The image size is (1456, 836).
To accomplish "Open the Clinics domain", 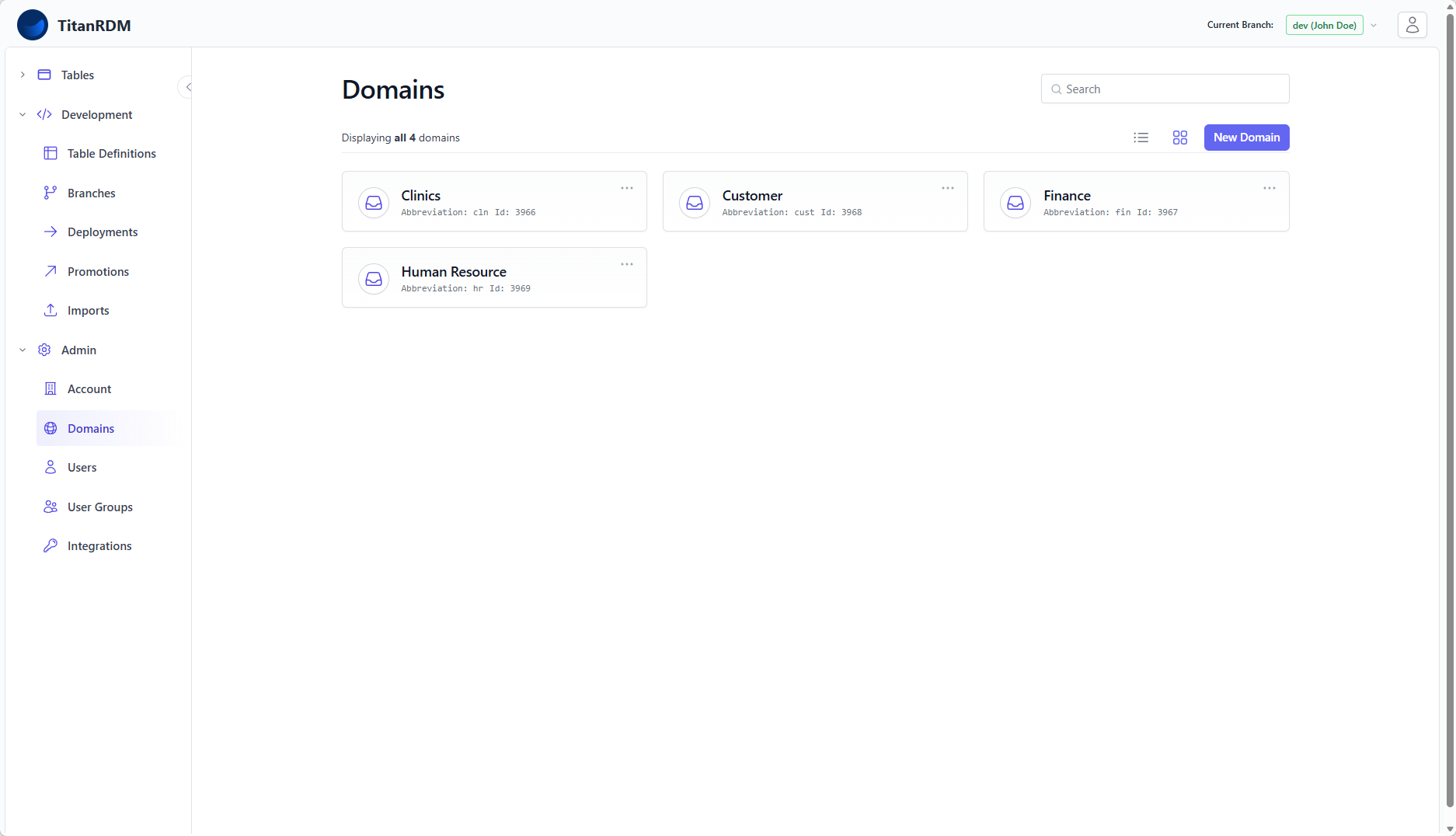I will (x=494, y=201).
